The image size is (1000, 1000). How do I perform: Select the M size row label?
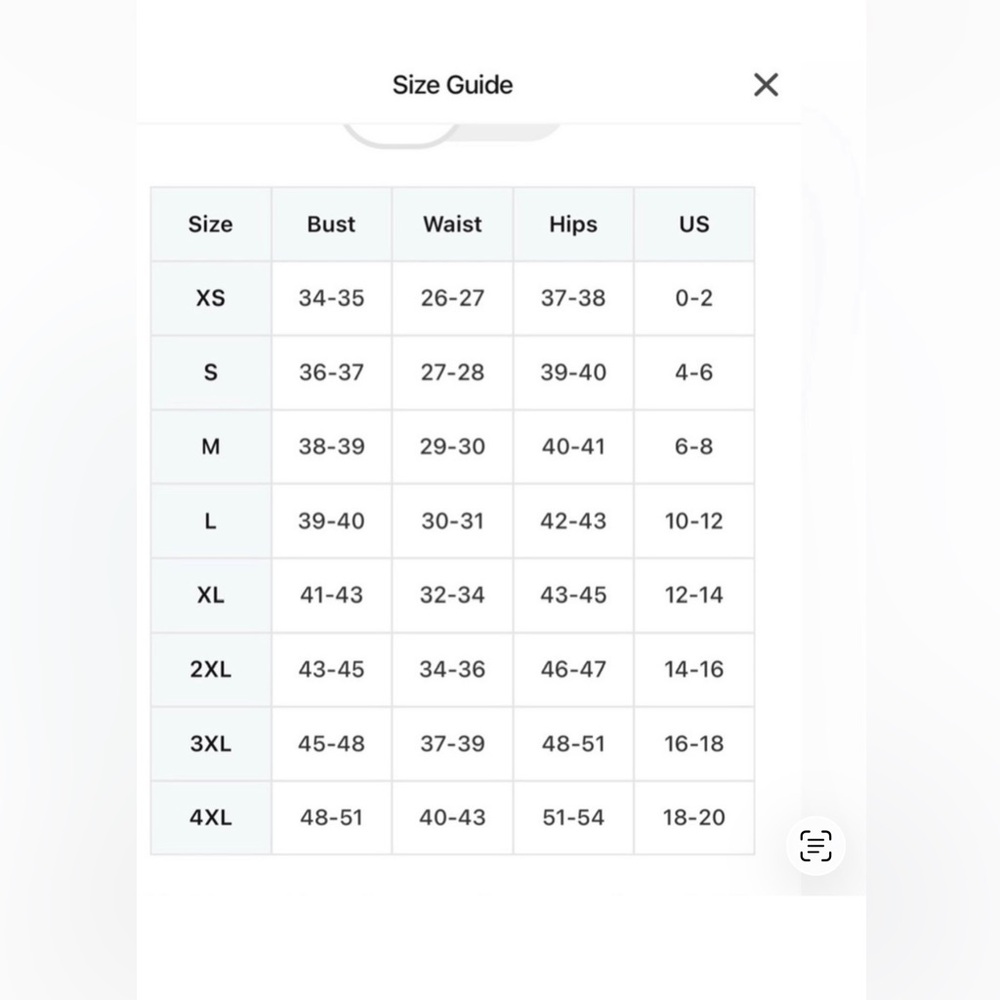210,446
